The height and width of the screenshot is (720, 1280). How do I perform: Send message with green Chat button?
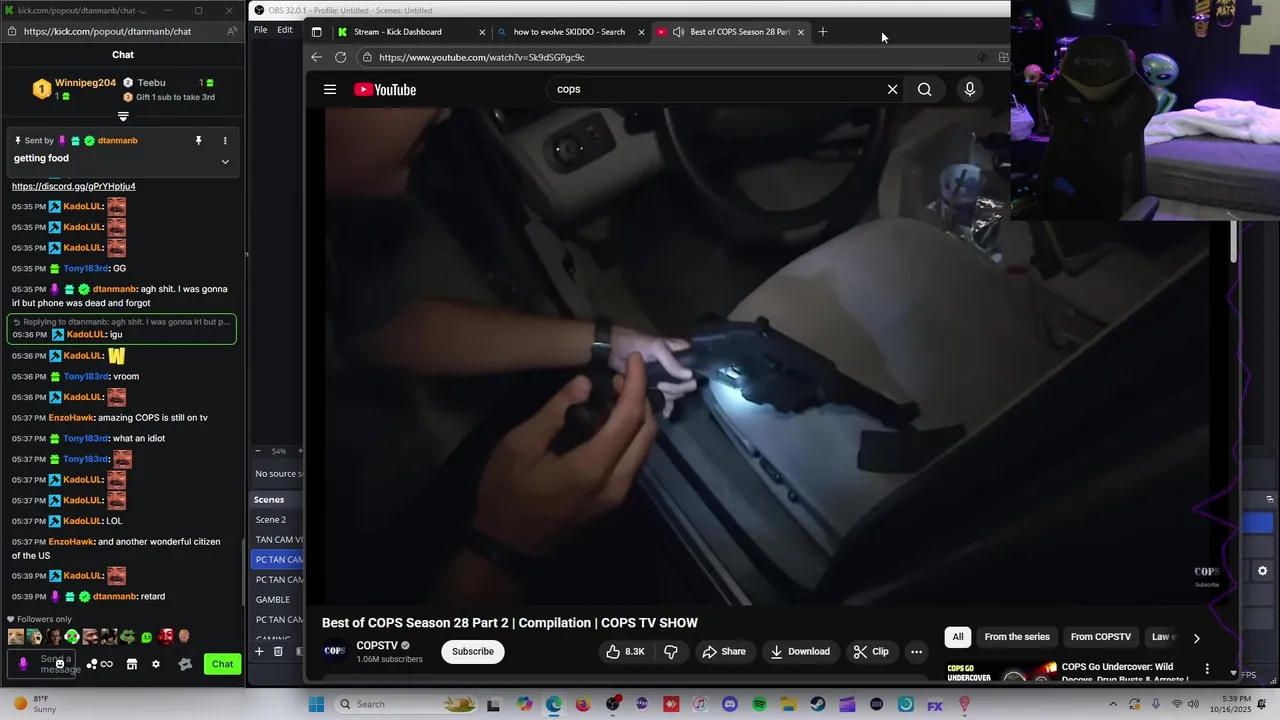click(222, 664)
